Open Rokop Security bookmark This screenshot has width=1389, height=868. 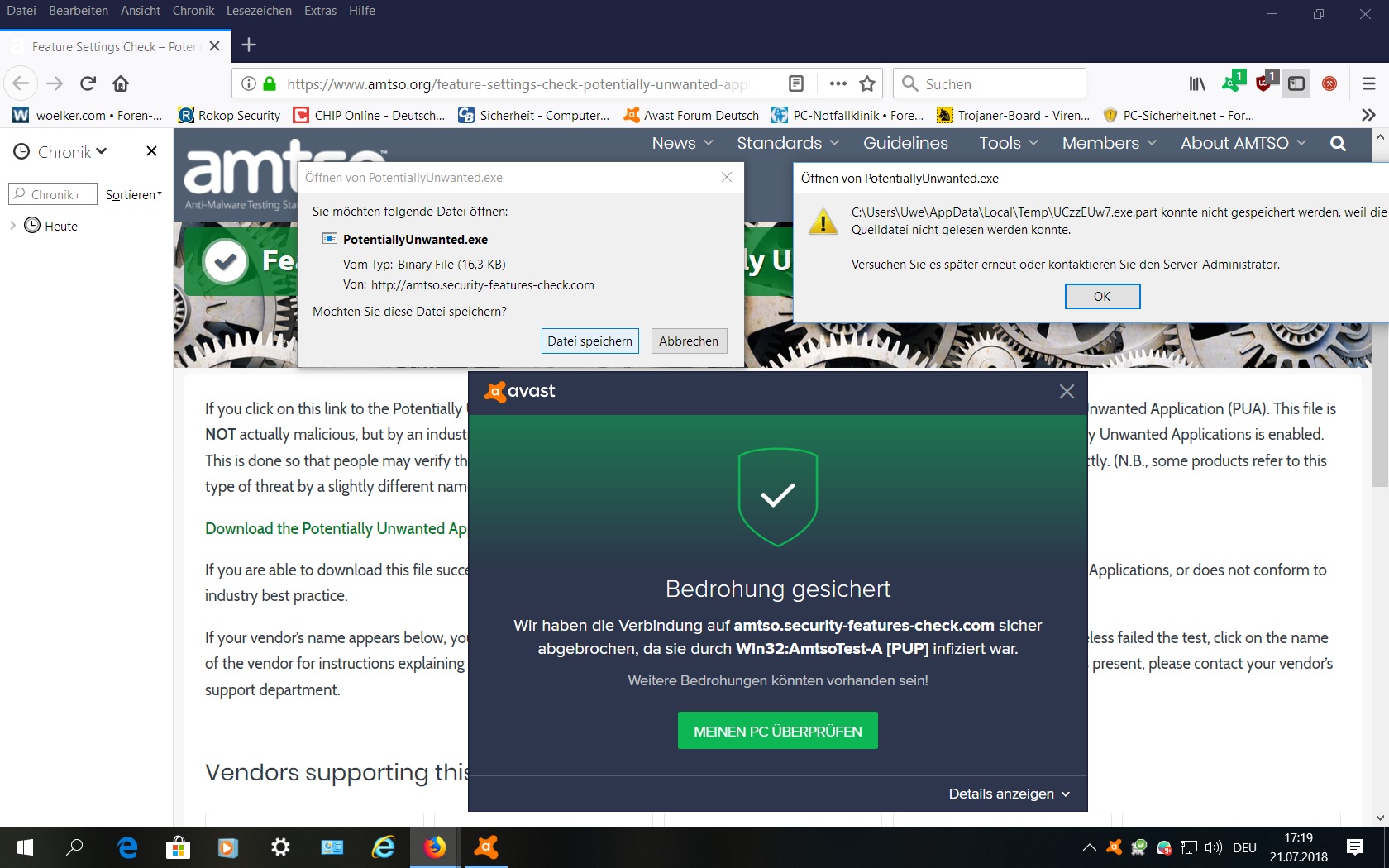(x=230, y=115)
